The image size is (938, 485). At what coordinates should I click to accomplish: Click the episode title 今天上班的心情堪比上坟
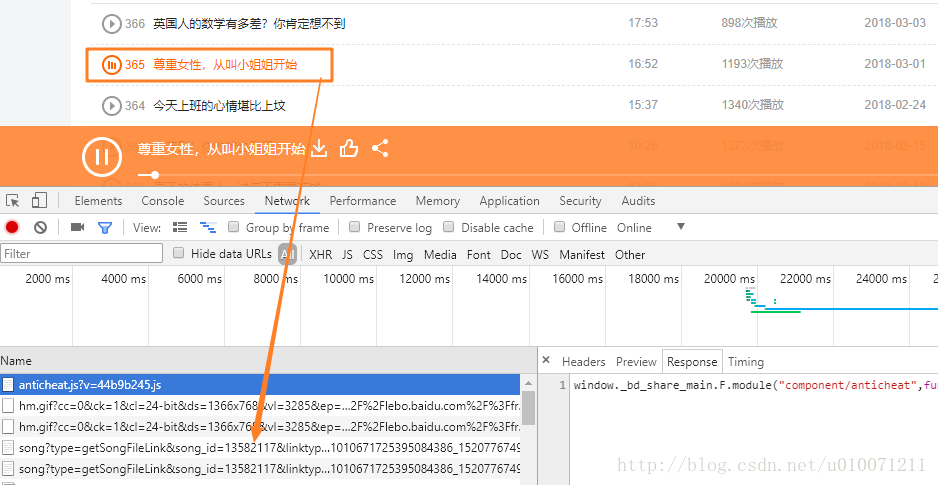(x=220, y=106)
